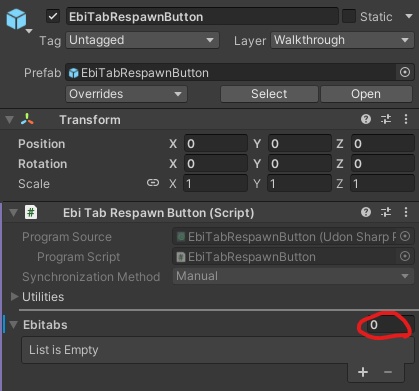Click Program Source object picker circle
419x391 pixels.
(405, 236)
